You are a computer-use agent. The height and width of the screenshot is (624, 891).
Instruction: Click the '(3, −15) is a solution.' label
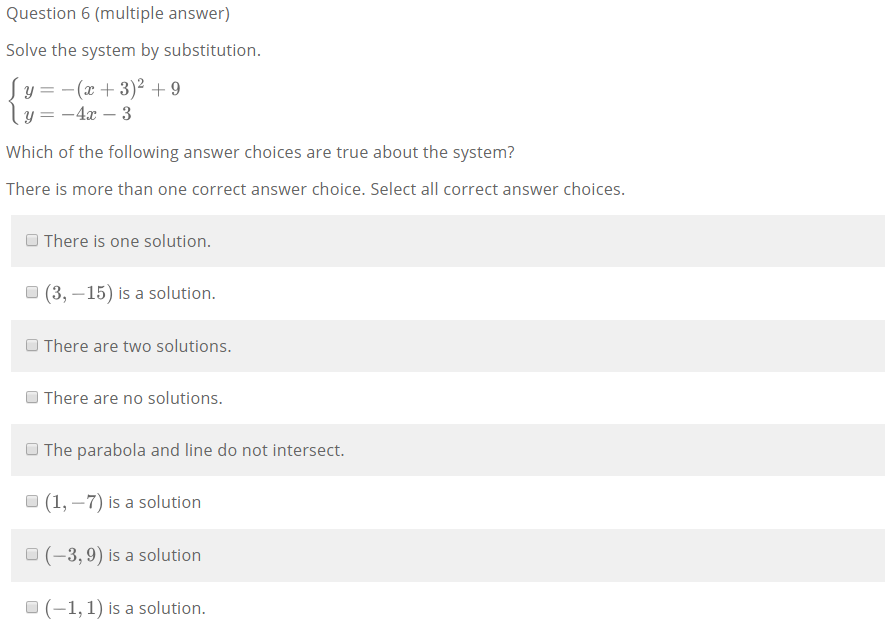(130, 294)
